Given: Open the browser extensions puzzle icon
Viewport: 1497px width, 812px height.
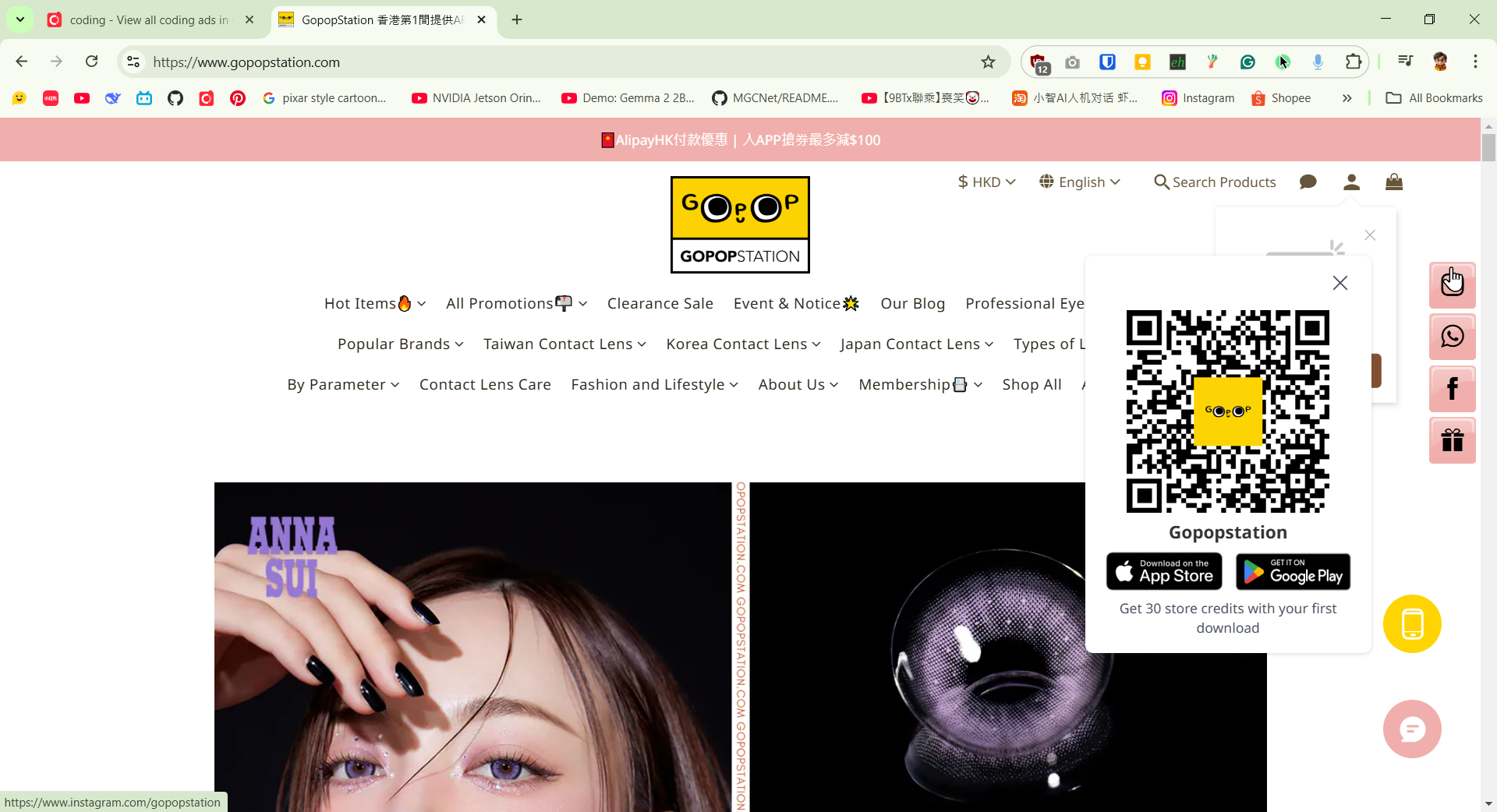Looking at the screenshot, I should 1354,62.
